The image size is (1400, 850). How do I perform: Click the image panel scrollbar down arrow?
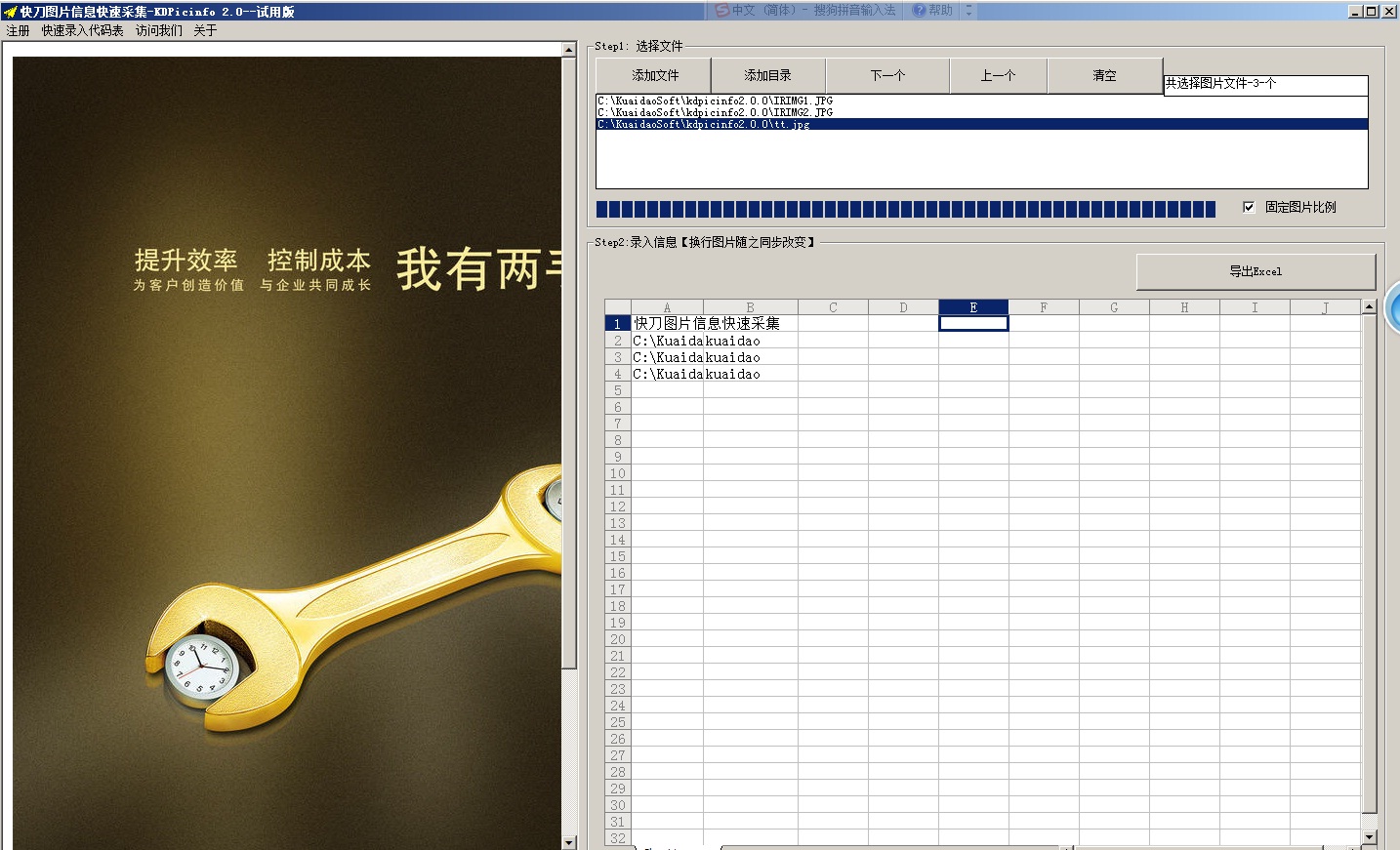tap(569, 841)
